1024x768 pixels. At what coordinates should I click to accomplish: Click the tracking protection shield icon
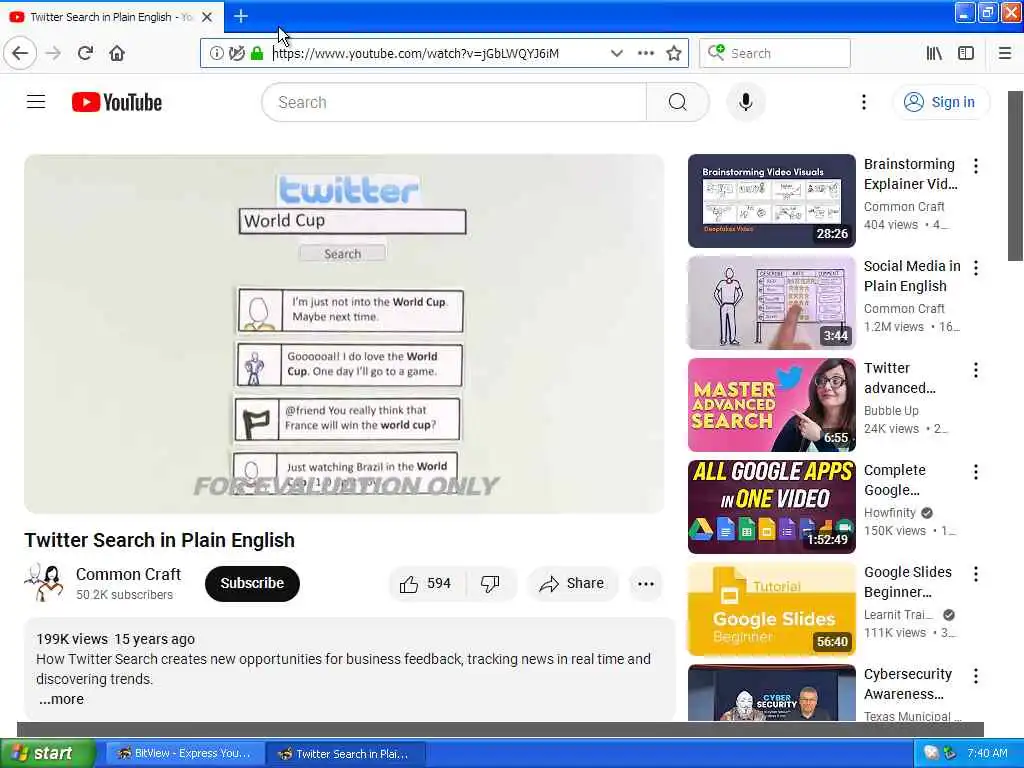[x=236, y=54]
